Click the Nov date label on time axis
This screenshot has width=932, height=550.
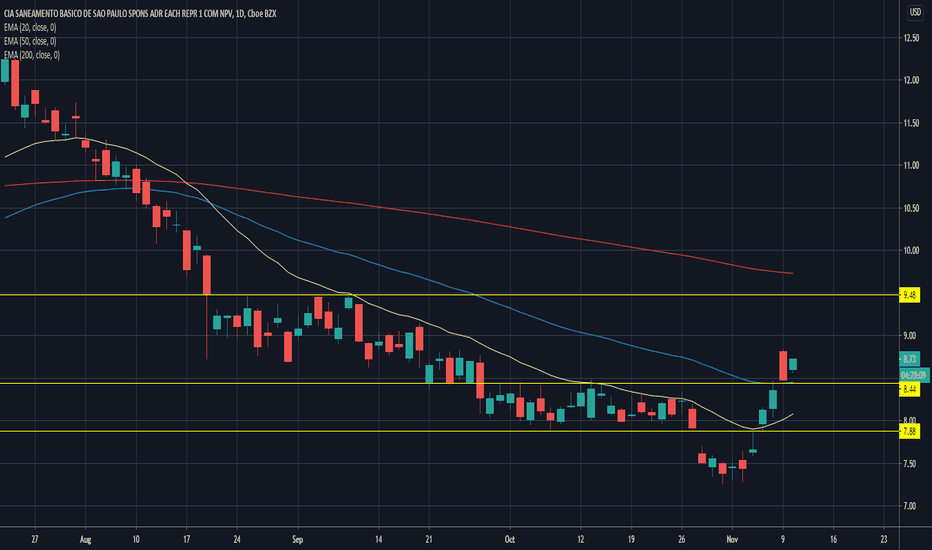tap(732, 539)
